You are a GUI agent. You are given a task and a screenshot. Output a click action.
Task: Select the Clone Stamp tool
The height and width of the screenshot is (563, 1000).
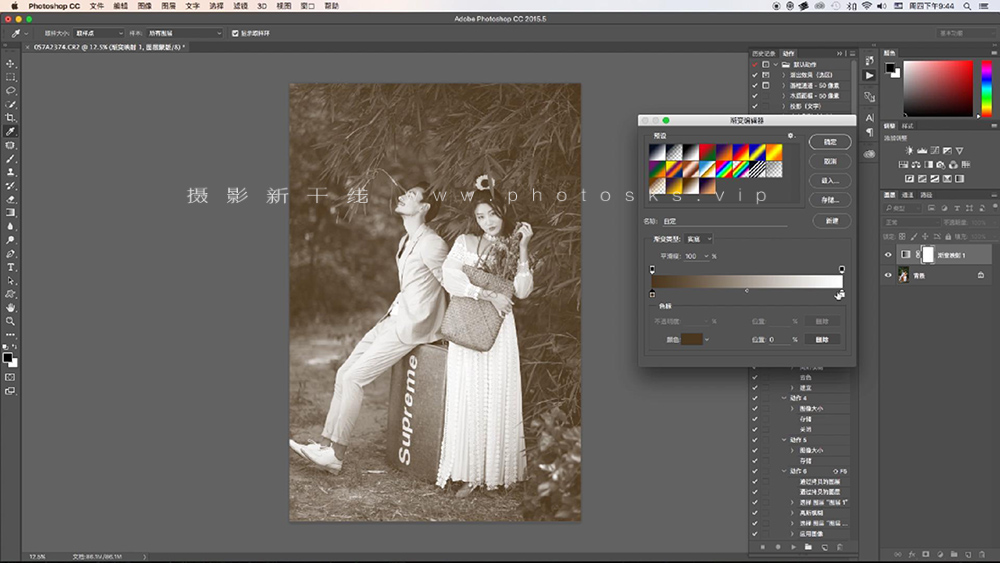click(x=10, y=172)
